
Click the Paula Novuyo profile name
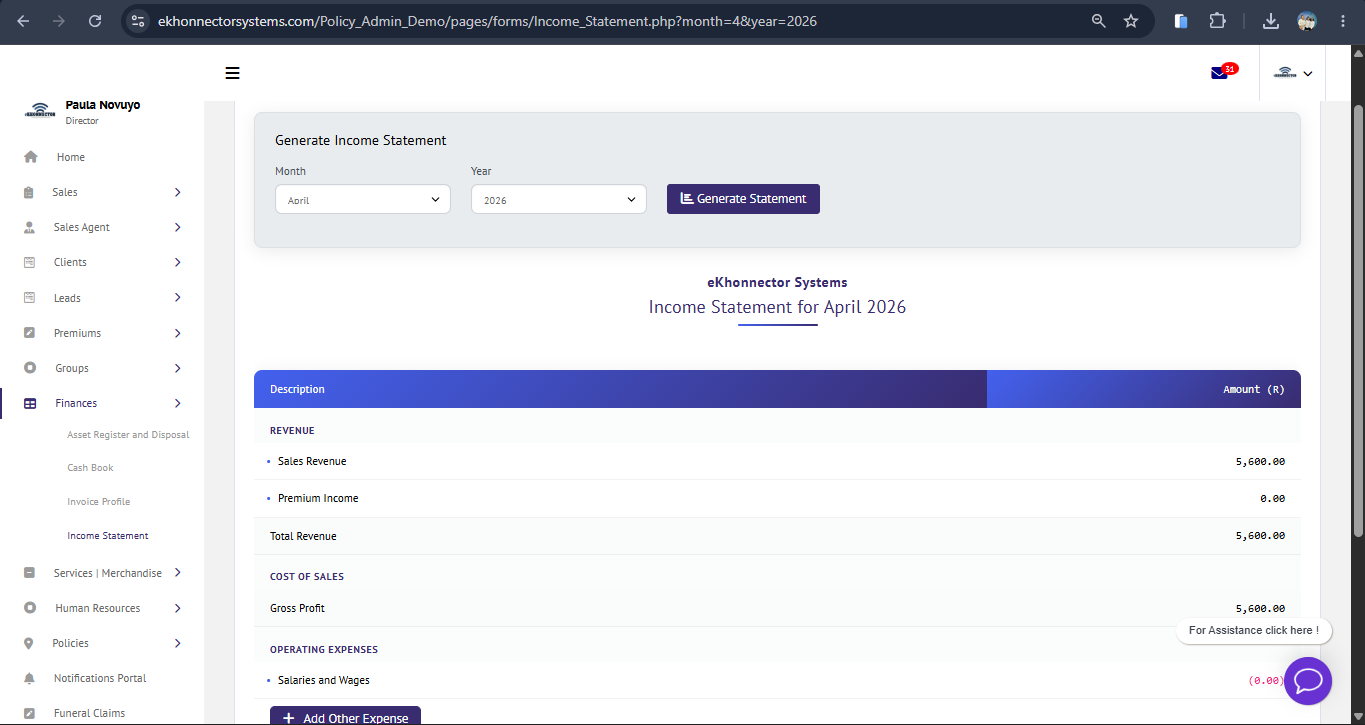coord(103,105)
